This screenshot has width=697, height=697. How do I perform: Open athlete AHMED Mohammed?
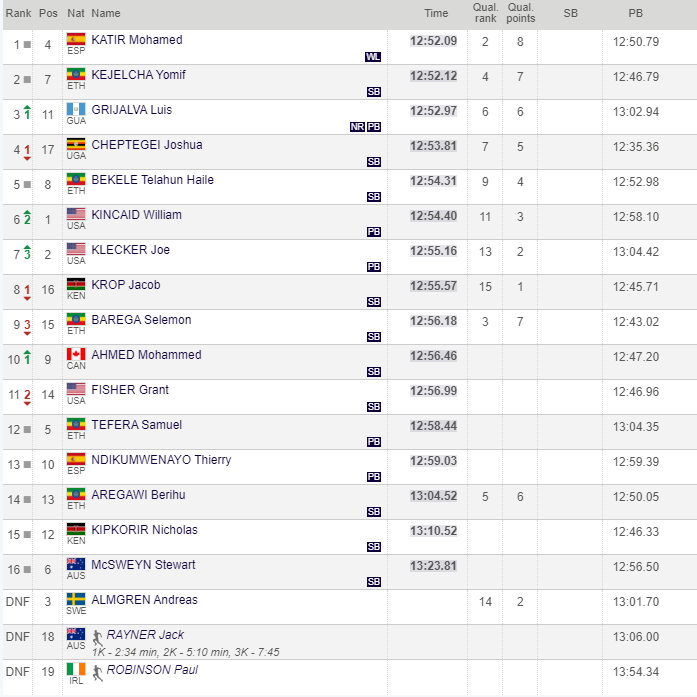click(x=146, y=355)
